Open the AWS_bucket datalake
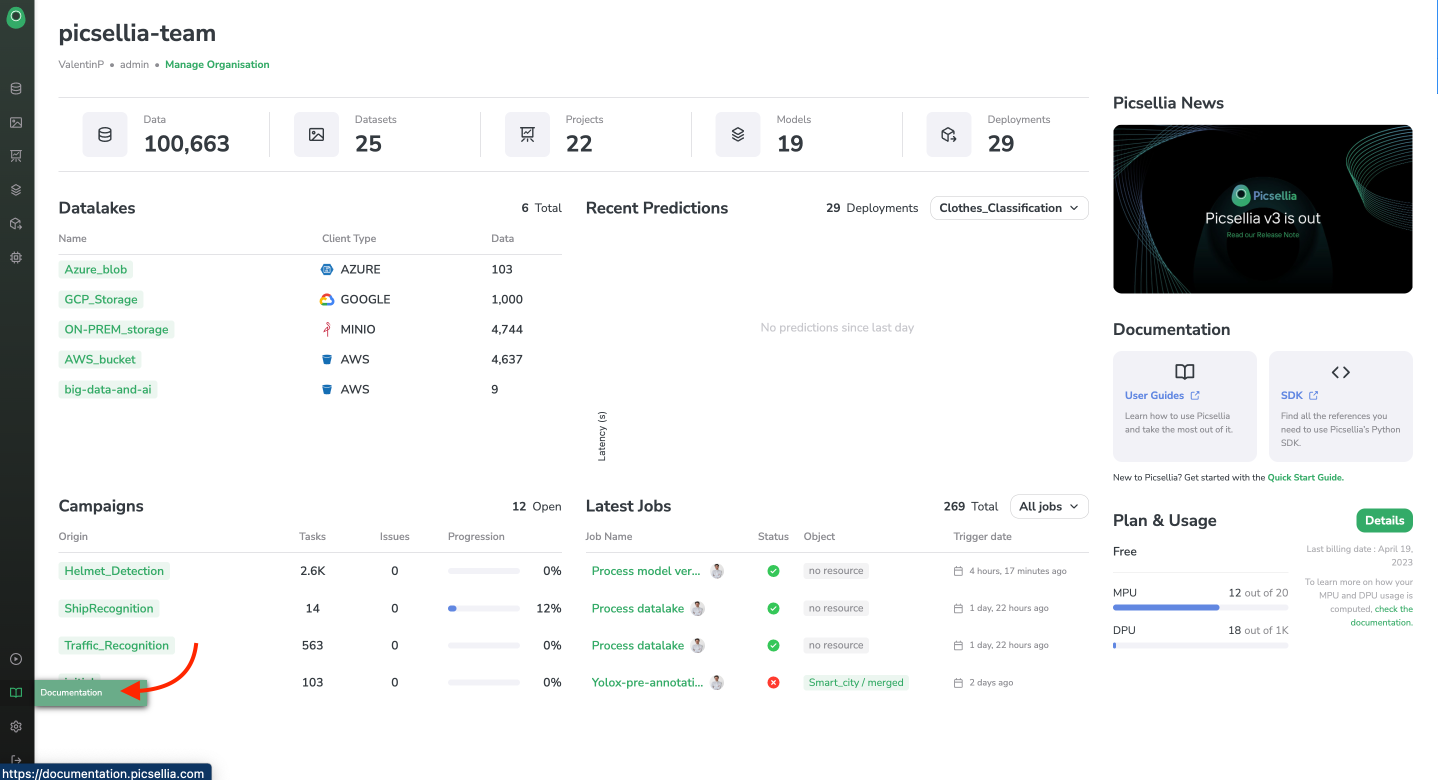1438x780 pixels. (100, 359)
